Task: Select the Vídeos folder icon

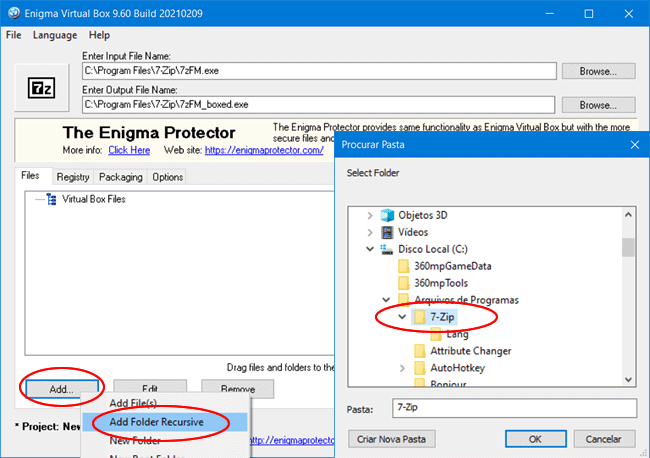Action: (x=387, y=232)
